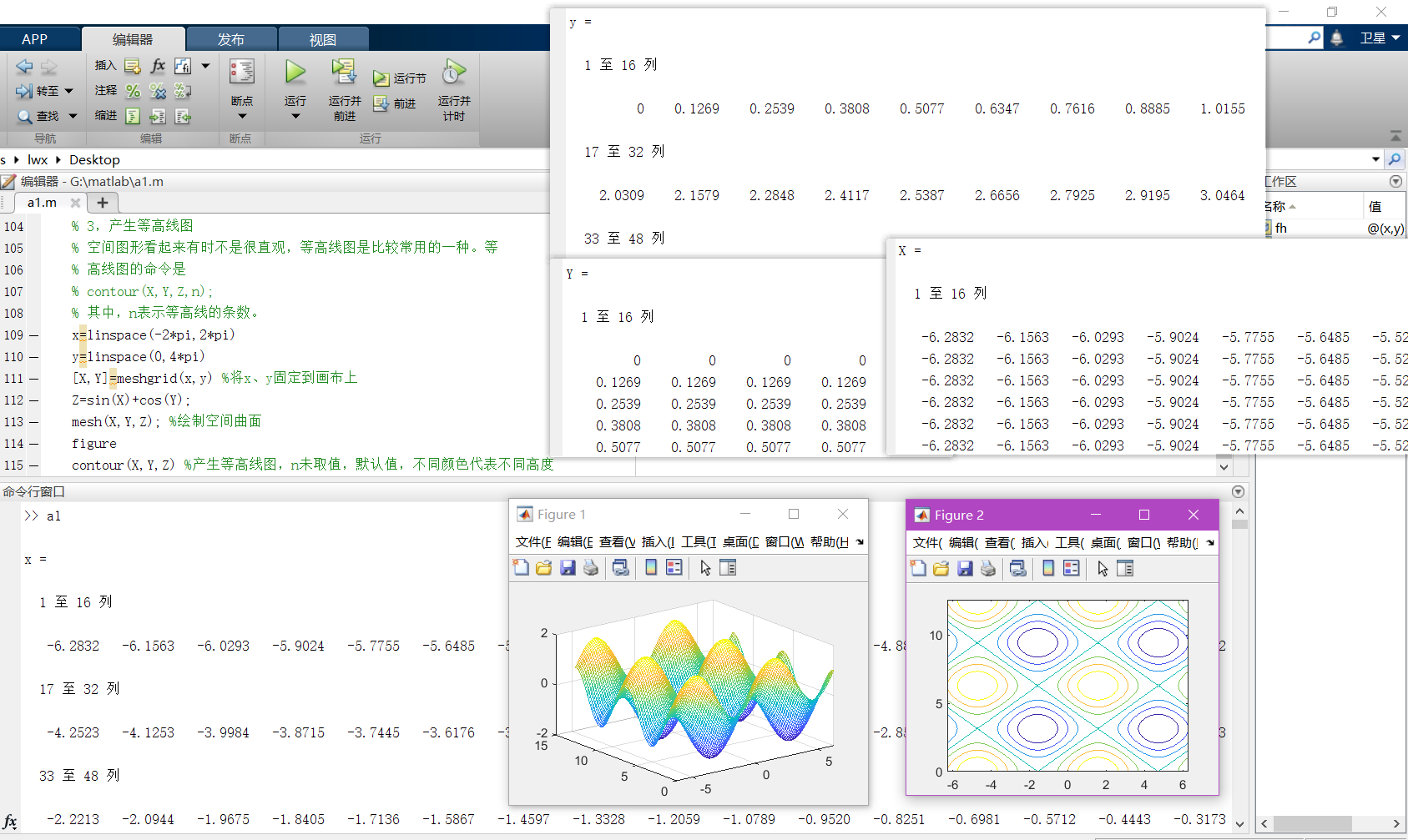Expand the 断点 dropdown arrow
Image resolution: width=1408 pixels, height=840 pixels.
pos(242,116)
